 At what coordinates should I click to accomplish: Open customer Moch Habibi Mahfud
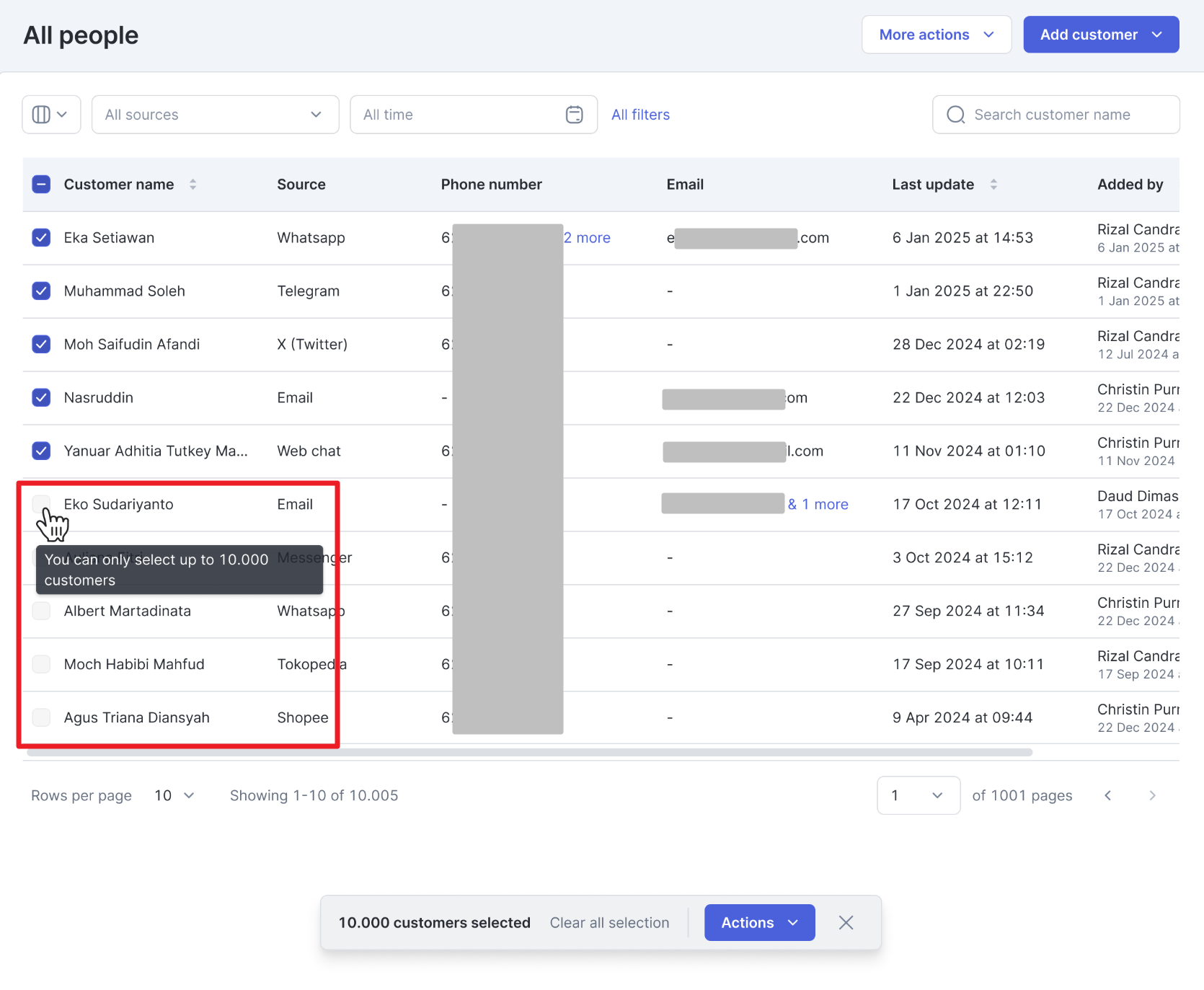[x=134, y=664]
